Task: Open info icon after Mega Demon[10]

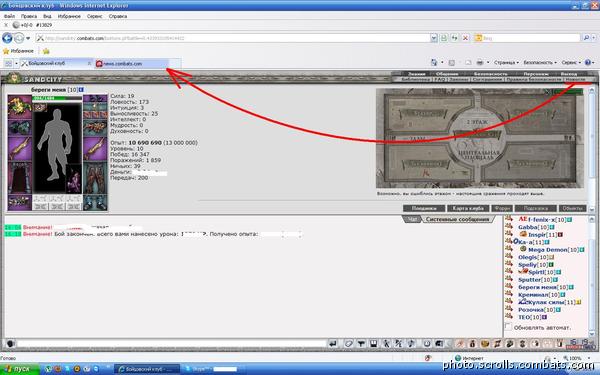Action: pos(582,250)
